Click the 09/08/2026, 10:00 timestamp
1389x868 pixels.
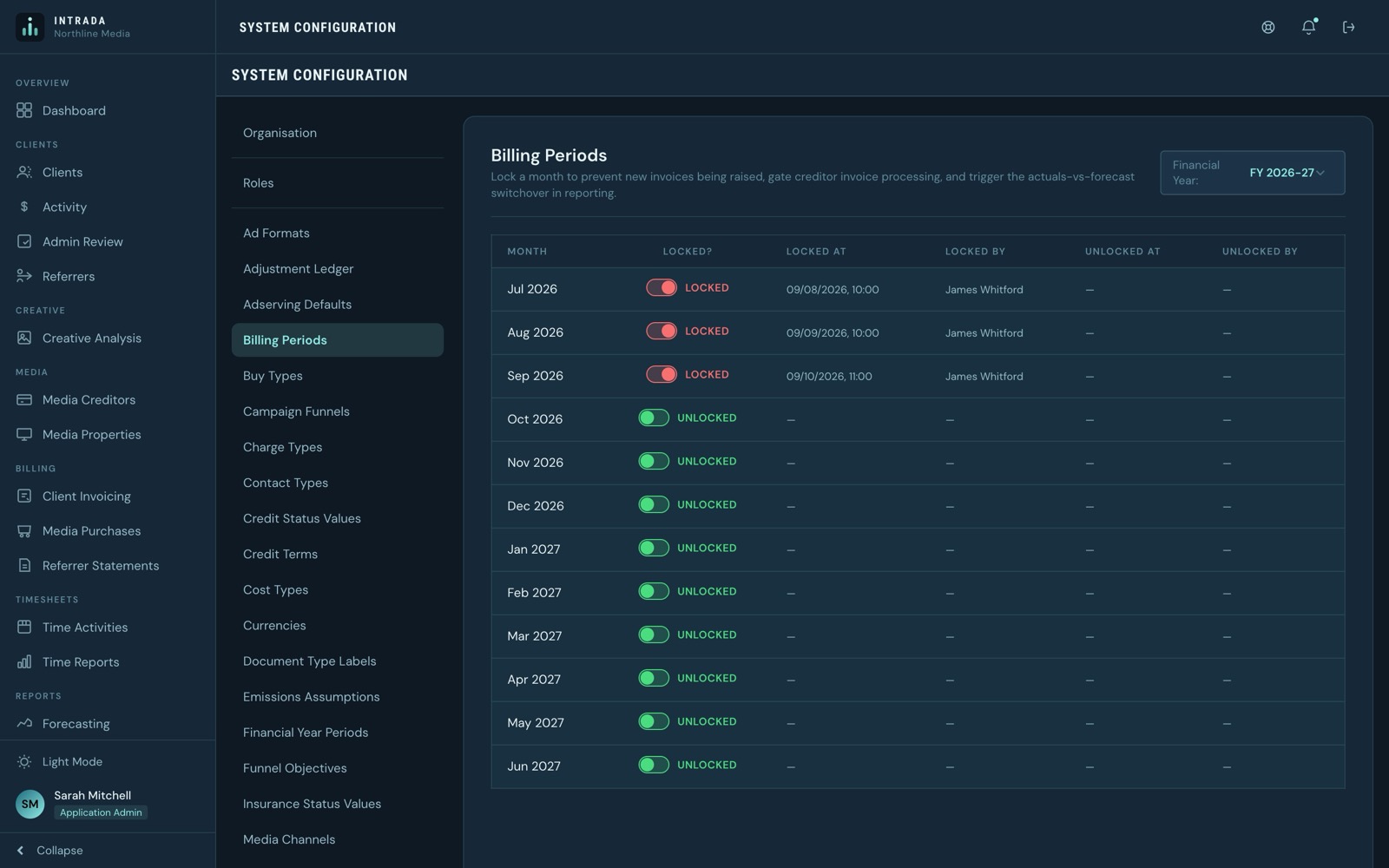(x=833, y=289)
